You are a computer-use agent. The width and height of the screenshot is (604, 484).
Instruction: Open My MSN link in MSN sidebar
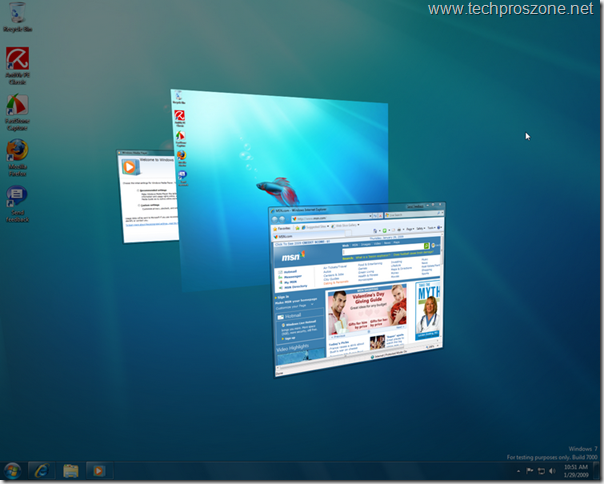click(290, 282)
